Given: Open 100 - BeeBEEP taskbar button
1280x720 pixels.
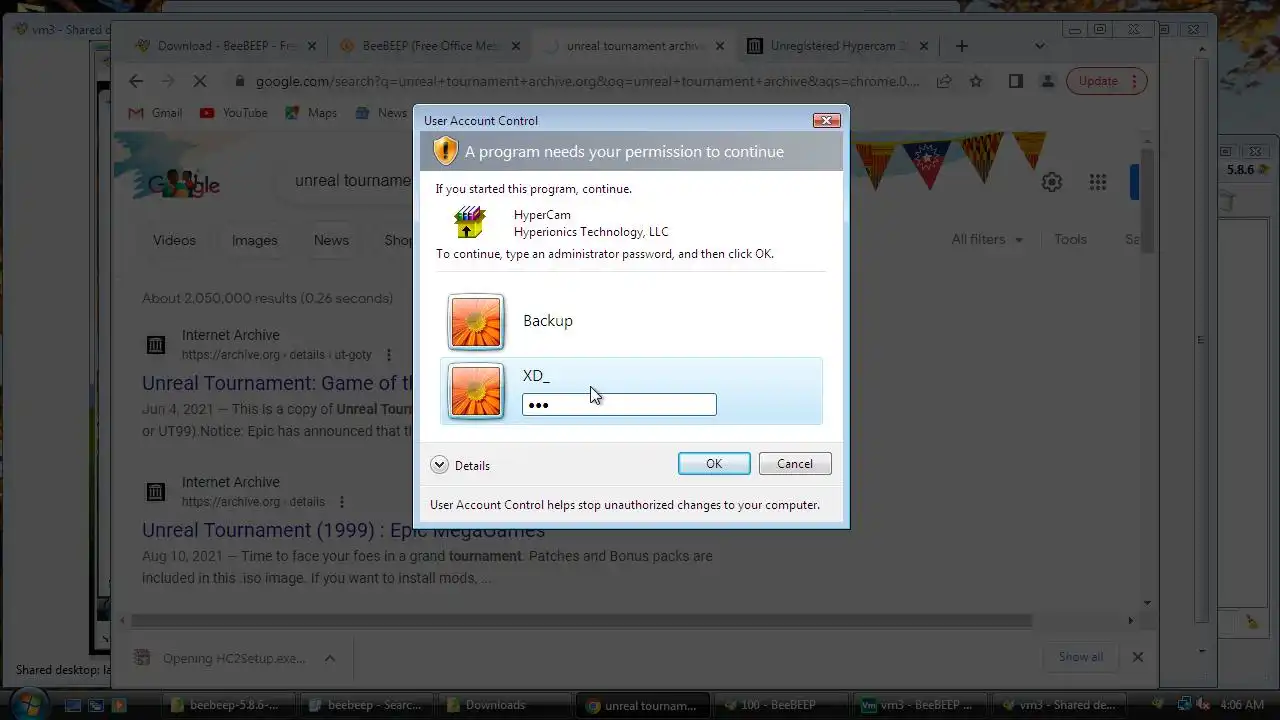Looking at the screenshot, I should pyautogui.click(x=781, y=705).
